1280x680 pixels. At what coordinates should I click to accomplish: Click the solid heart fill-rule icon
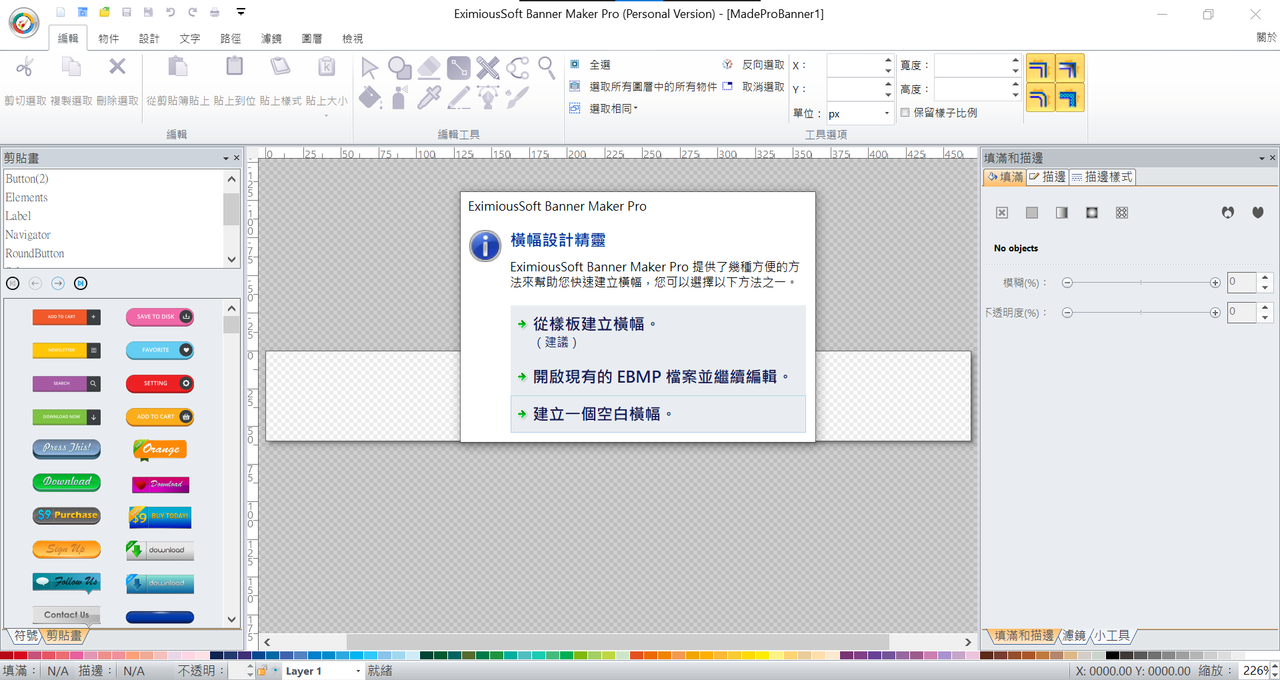1258,213
